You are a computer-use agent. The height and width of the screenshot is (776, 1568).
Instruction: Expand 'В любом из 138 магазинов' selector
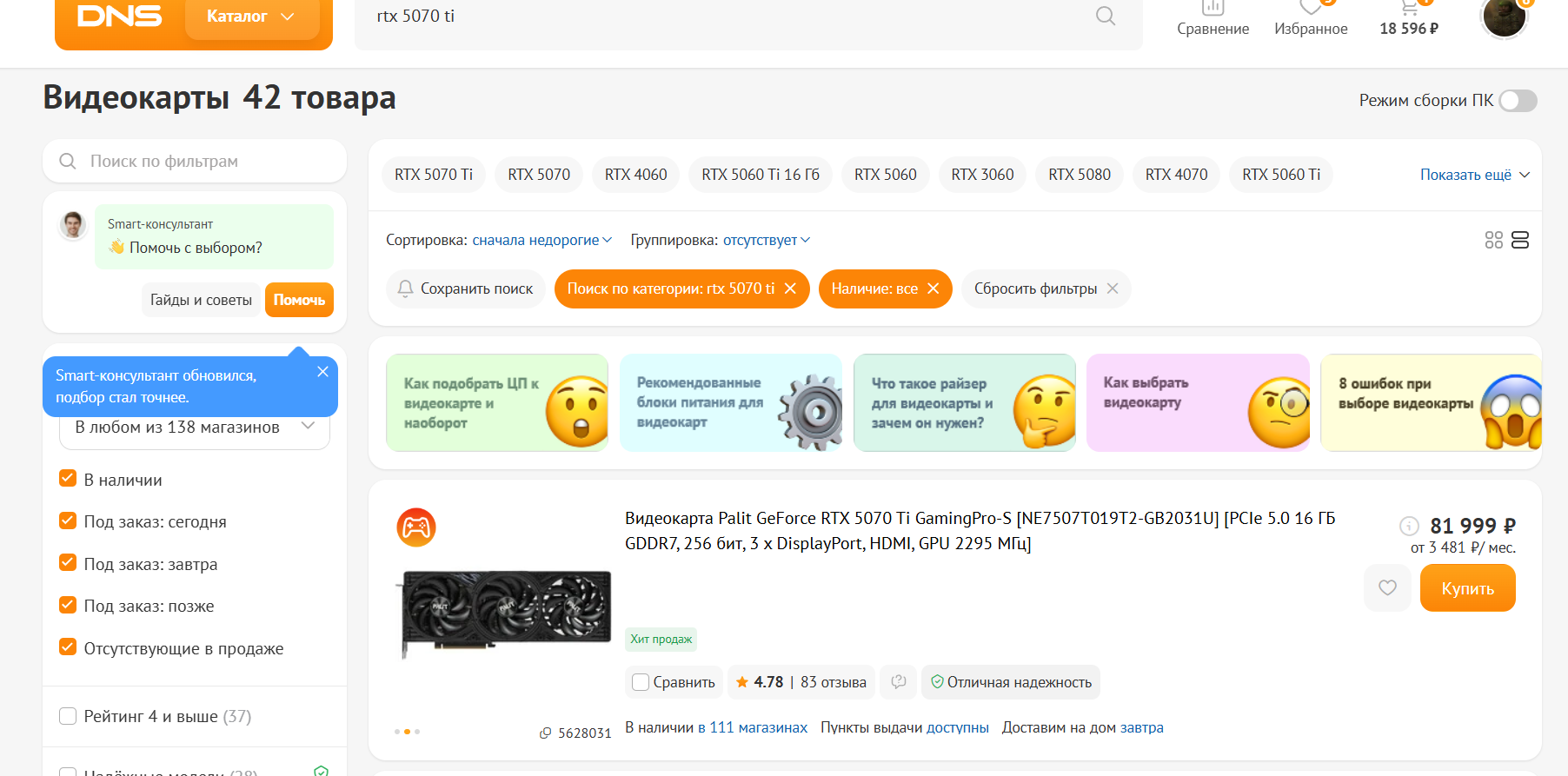194,428
